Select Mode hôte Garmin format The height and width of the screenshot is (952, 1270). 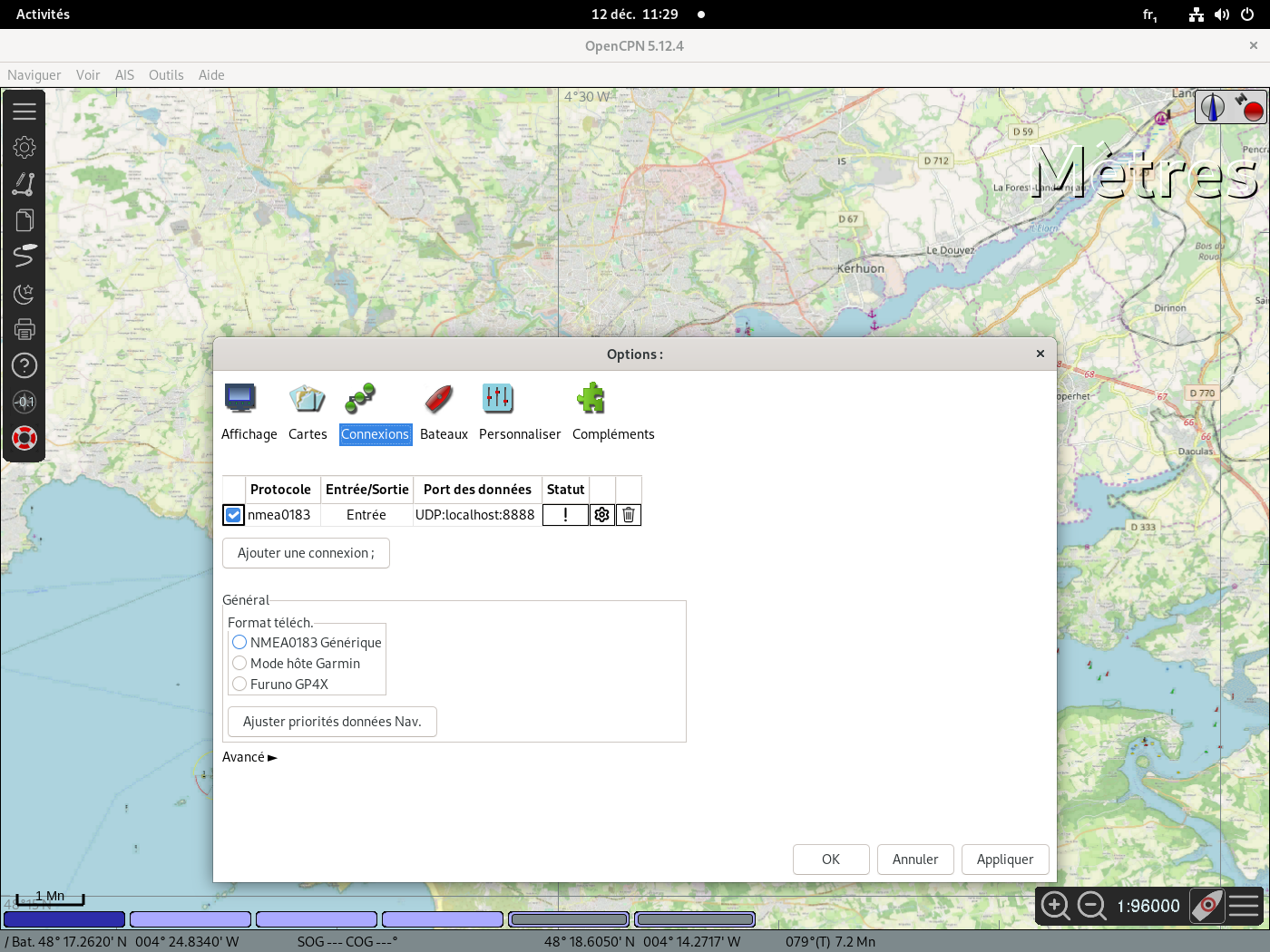(x=297, y=664)
